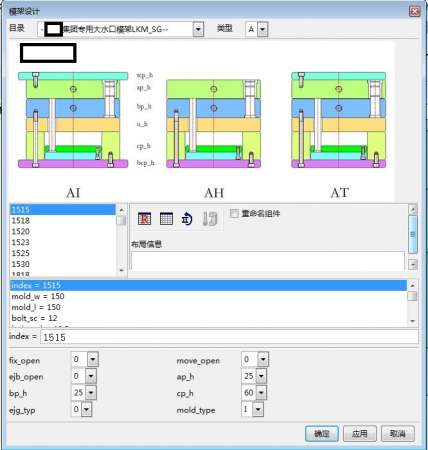The height and width of the screenshot is (450, 428).
Task: Expand the fix_open value dropdown
Action: [93, 360]
